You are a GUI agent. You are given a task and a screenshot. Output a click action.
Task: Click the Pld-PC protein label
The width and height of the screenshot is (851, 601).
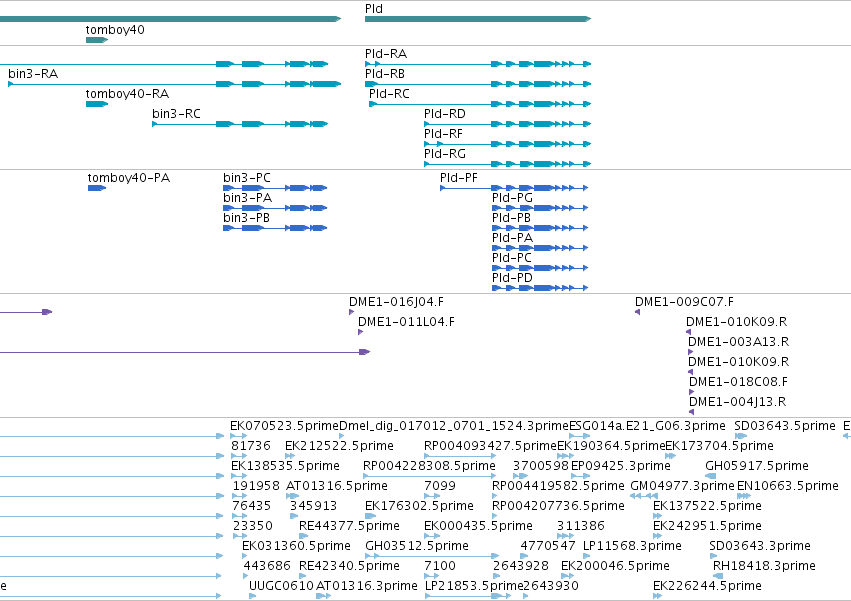[x=512, y=258]
